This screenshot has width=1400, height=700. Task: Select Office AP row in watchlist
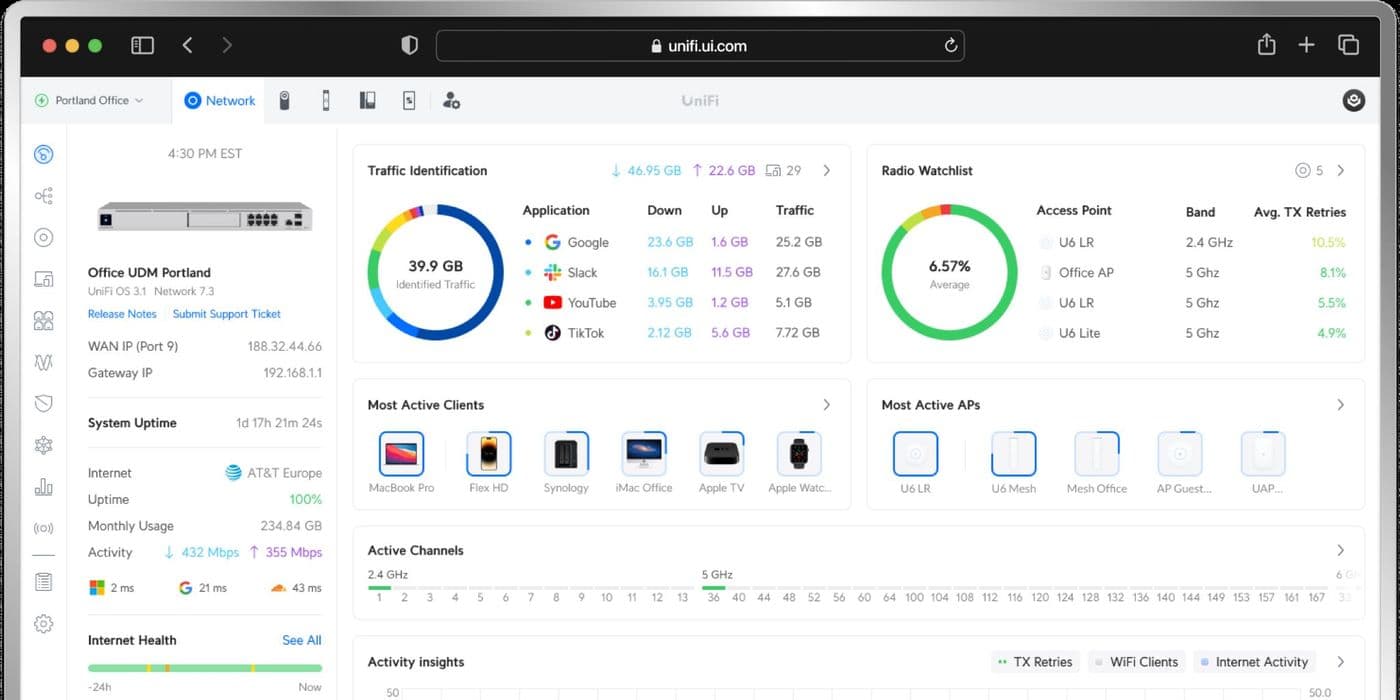[x=1192, y=272]
